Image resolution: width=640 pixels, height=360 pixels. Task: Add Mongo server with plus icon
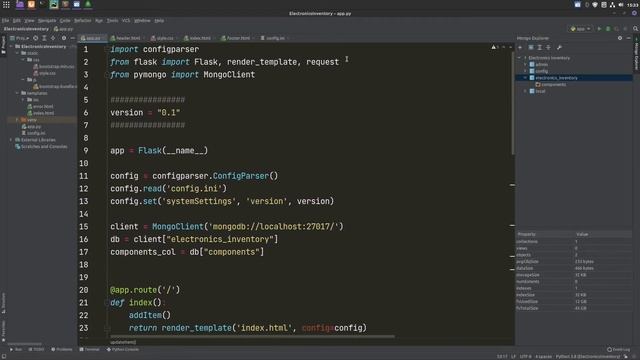520,47
